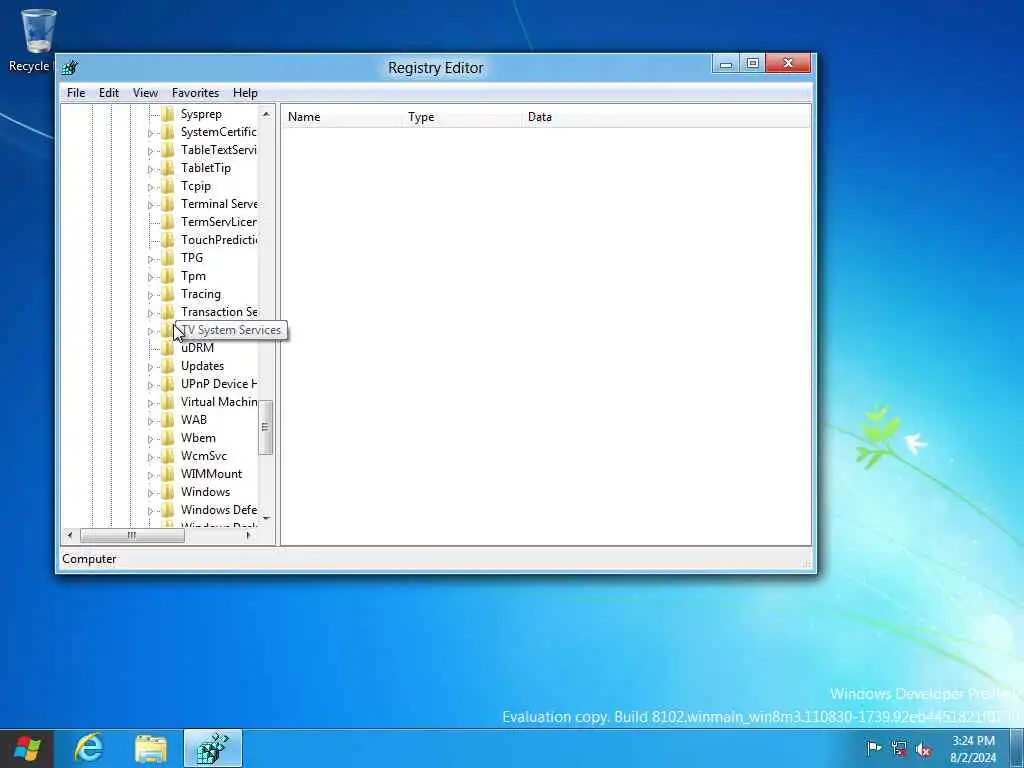Viewport: 1024px width, 768px height.
Task: Open network tray icon
Action: [x=899, y=748]
